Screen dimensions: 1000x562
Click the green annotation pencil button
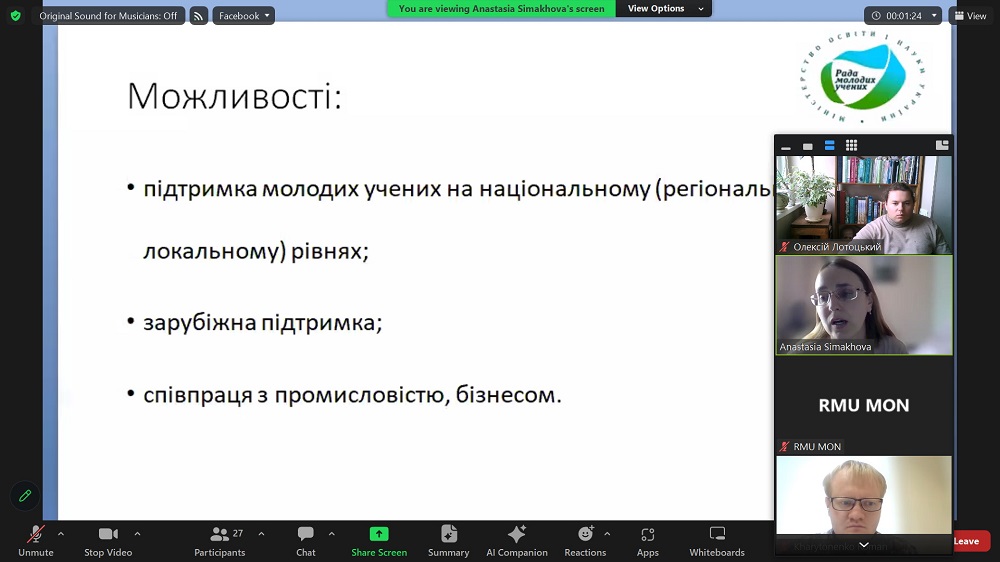pyautogui.click(x=25, y=496)
